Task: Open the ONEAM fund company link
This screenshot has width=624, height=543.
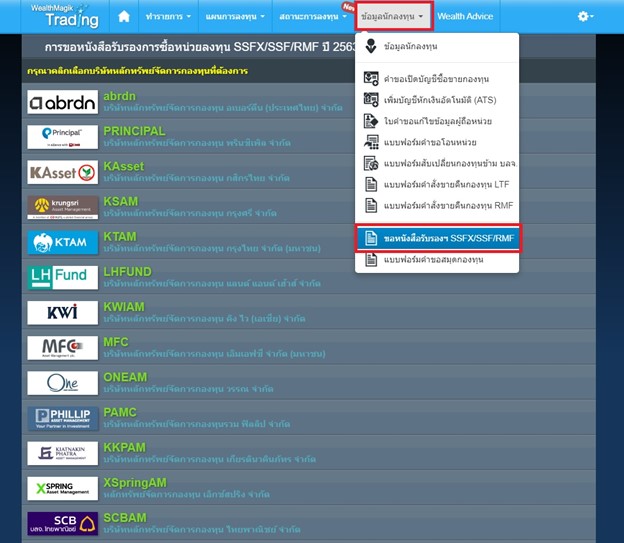Action: (x=125, y=377)
